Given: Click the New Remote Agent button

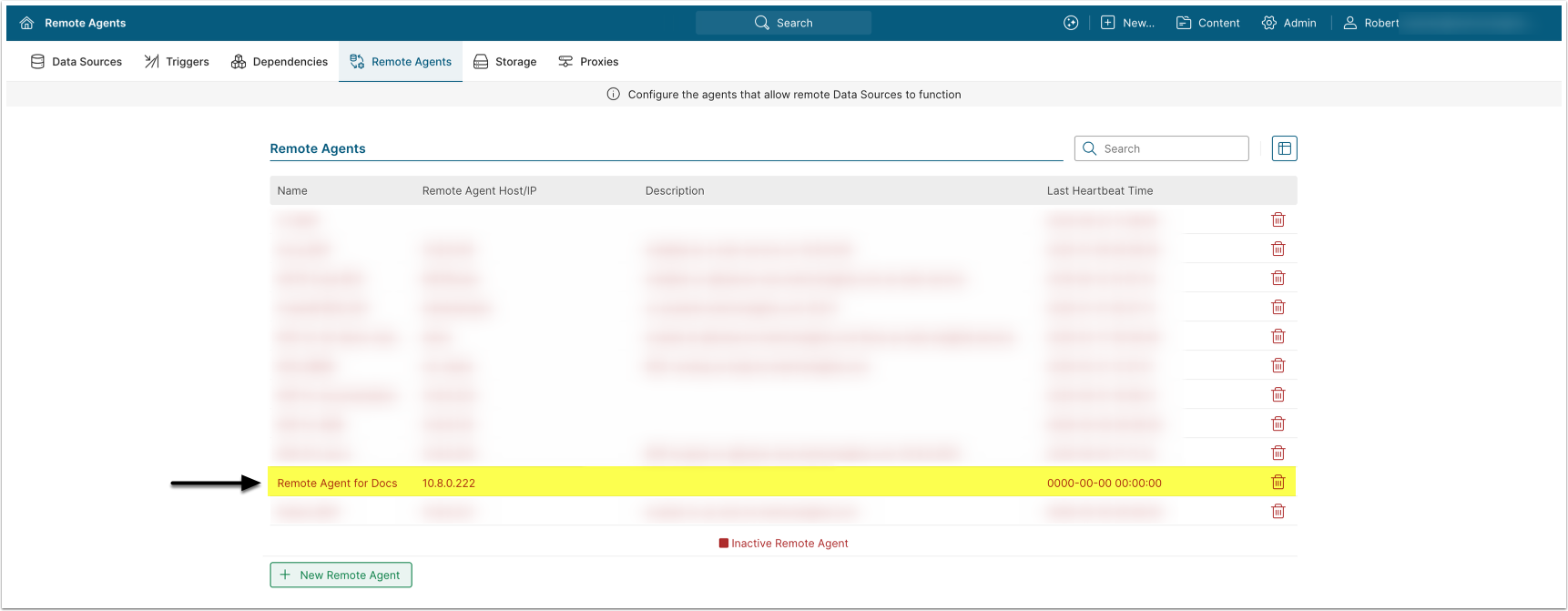Looking at the screenshot, I should click(341, 575).
